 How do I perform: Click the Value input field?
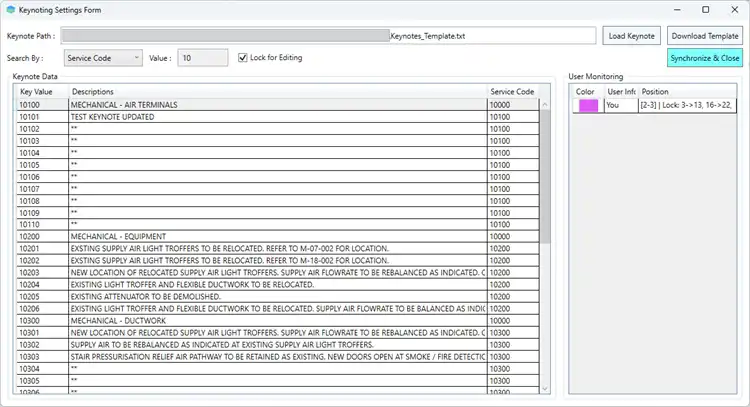(x=203, y=58)
